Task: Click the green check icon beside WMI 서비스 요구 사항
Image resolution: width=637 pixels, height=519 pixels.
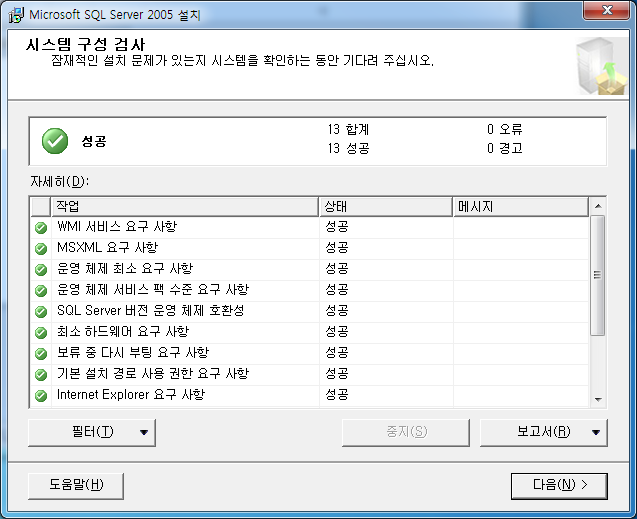Action: click(41, 227)
